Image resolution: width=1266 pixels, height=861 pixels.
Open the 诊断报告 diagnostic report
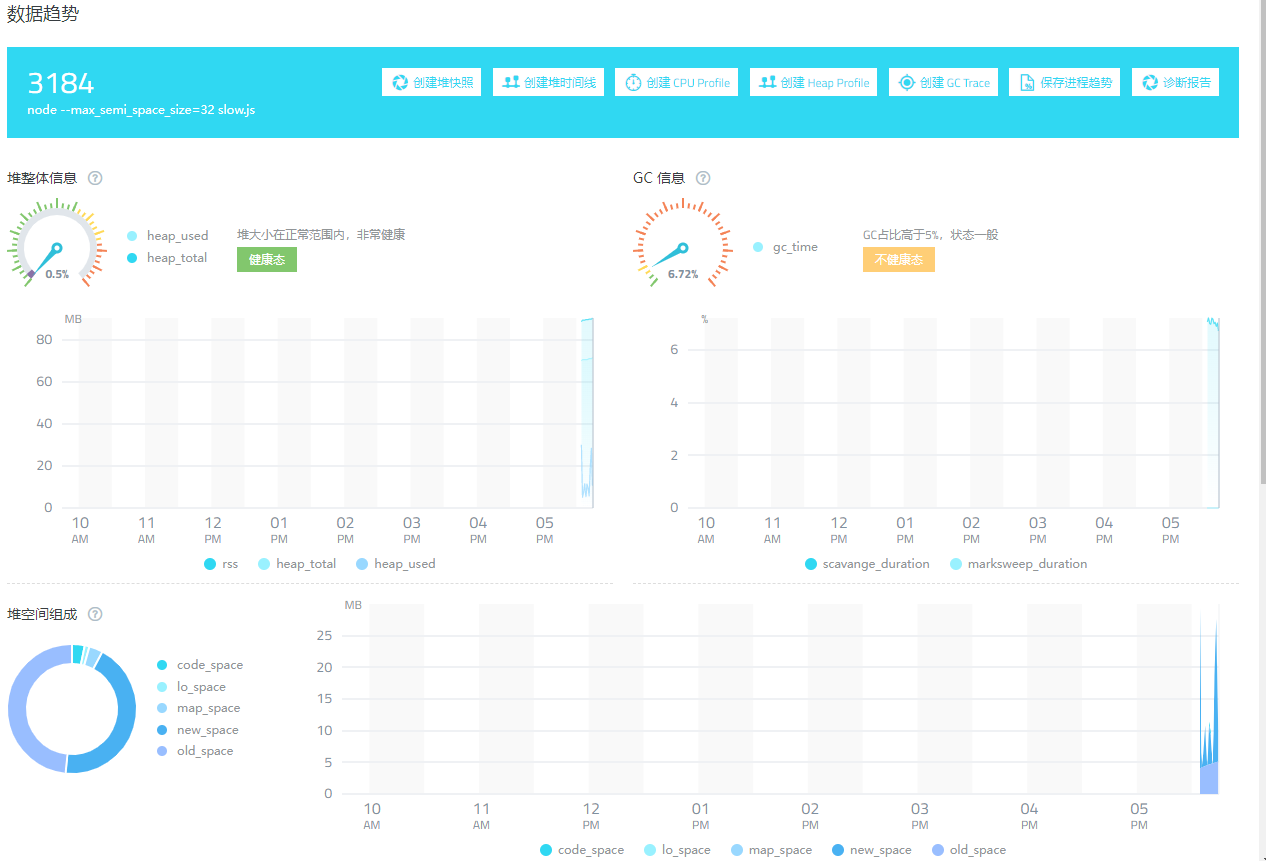[x=1175, y=83]
